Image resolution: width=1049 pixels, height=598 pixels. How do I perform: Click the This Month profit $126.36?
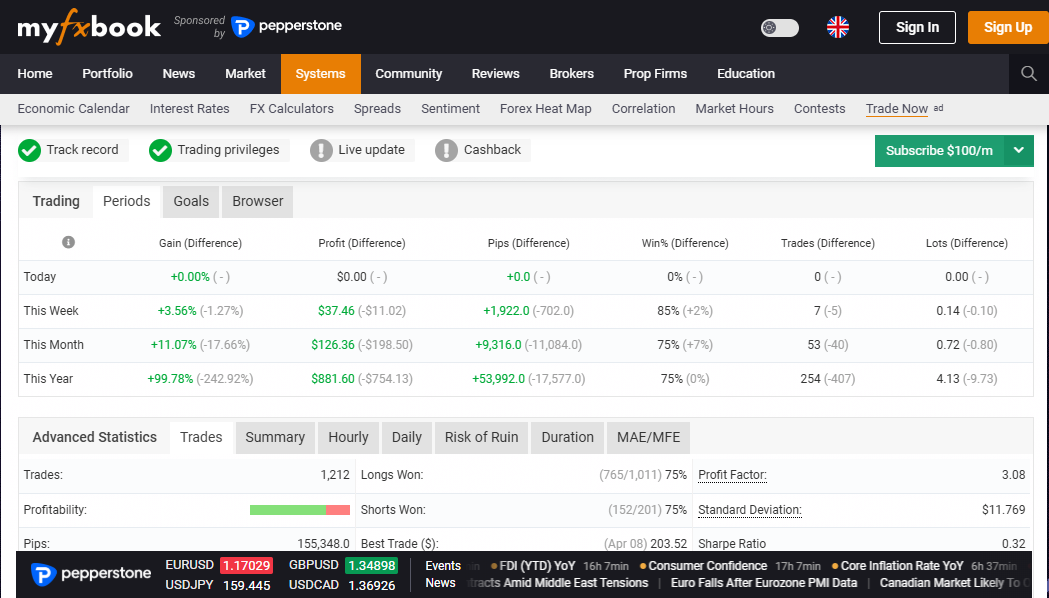point(333,345)
